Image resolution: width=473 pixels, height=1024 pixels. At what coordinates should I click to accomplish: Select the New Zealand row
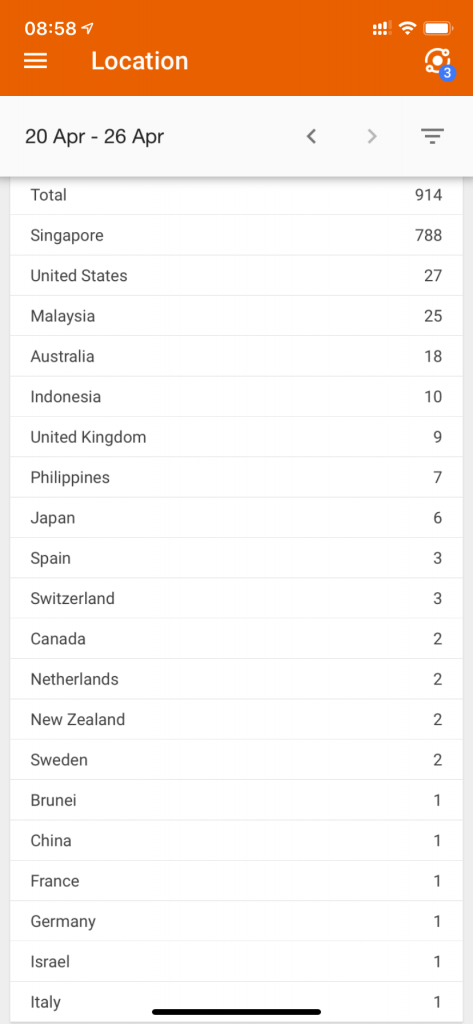click(236, 720)
